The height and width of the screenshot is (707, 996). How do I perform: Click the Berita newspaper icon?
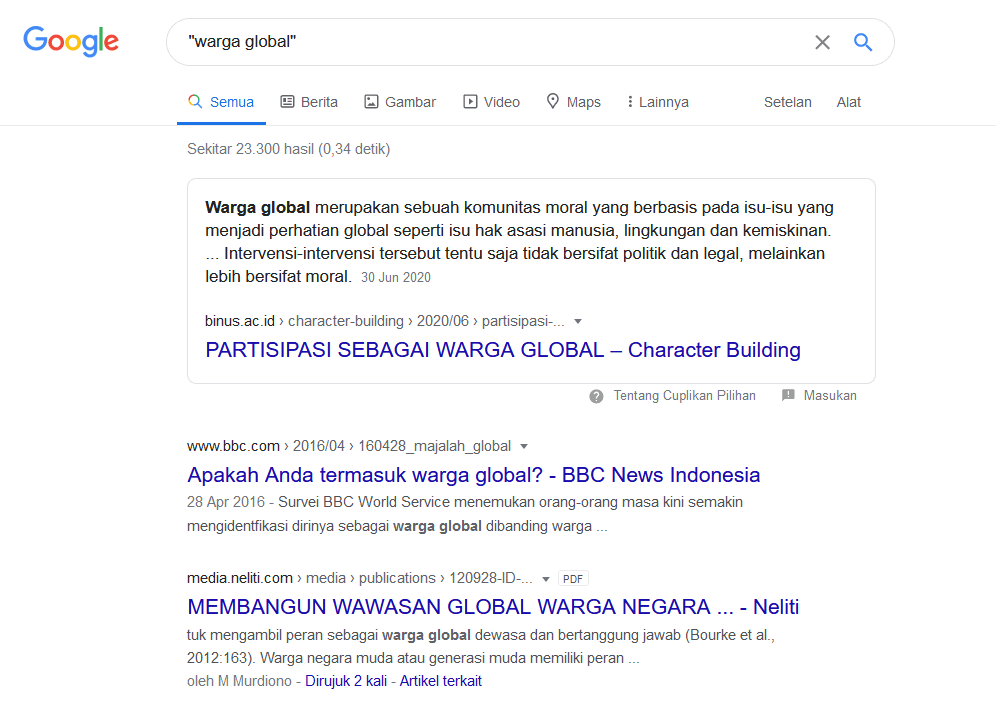(288, 102)
